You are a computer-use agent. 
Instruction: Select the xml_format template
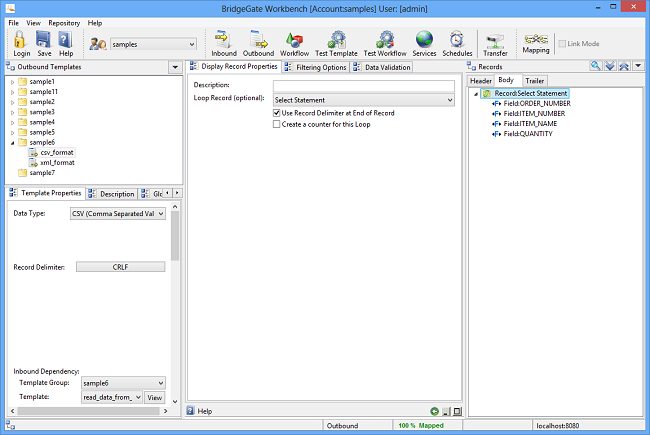[x=57, y=163]
